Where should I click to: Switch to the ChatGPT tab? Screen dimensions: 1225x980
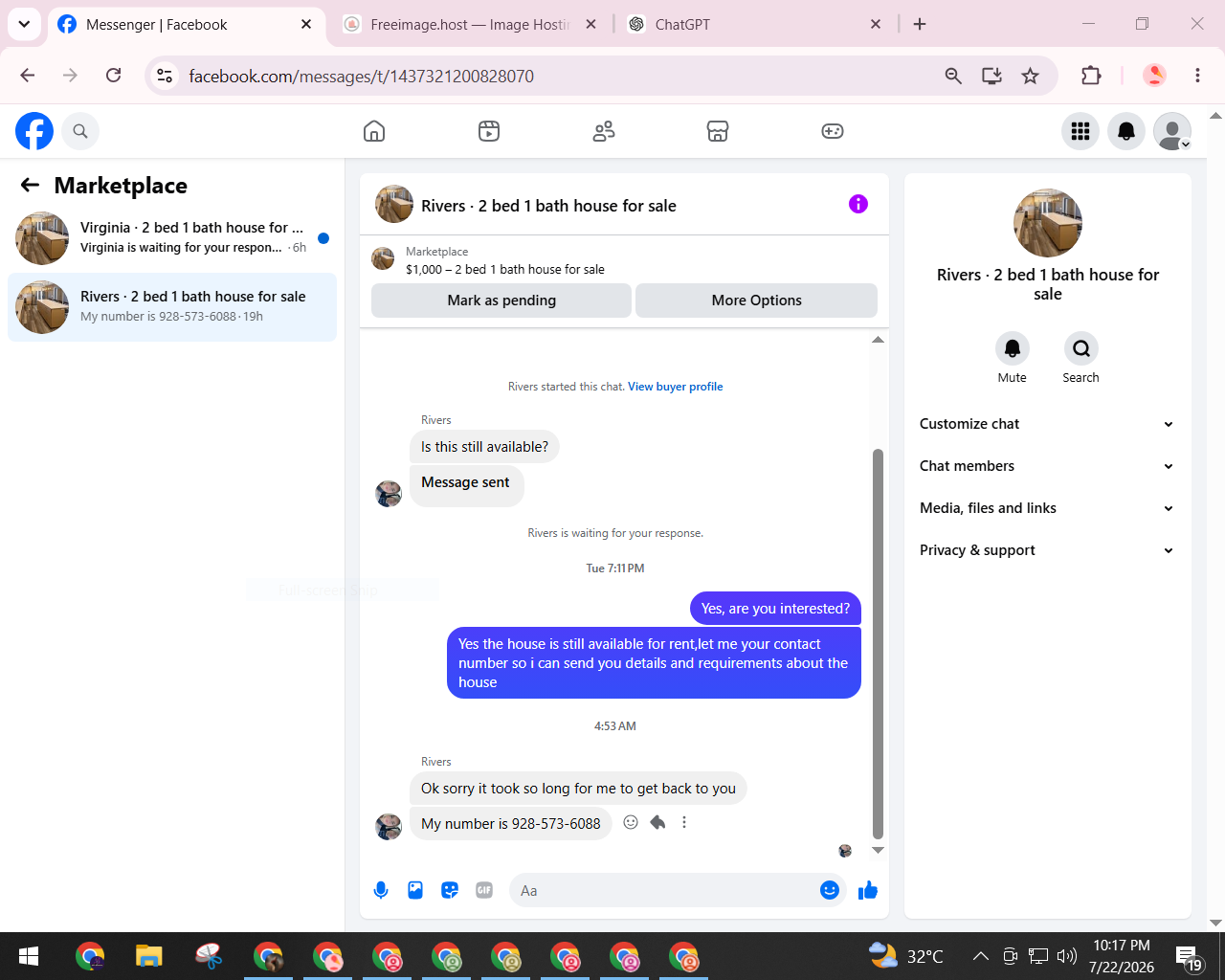754,24
